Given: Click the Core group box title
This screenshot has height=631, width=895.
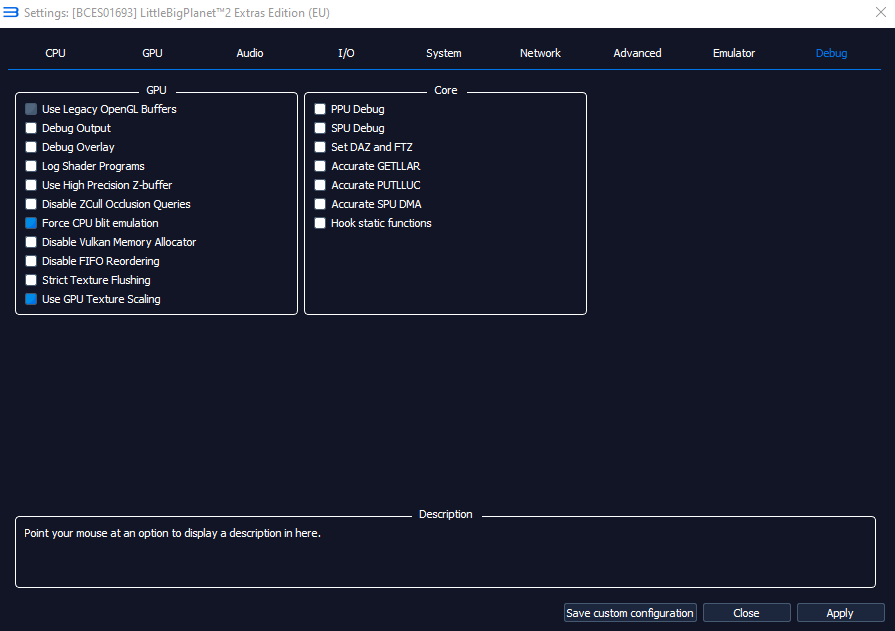Looking at the screenshot, I should pyautogui.click(x=446, y=90).
